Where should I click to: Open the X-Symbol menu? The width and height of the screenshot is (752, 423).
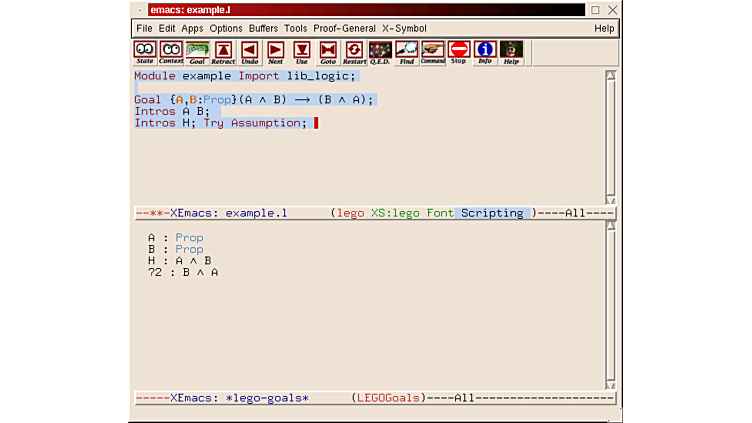pyautogui.click(x=404, y=29)
